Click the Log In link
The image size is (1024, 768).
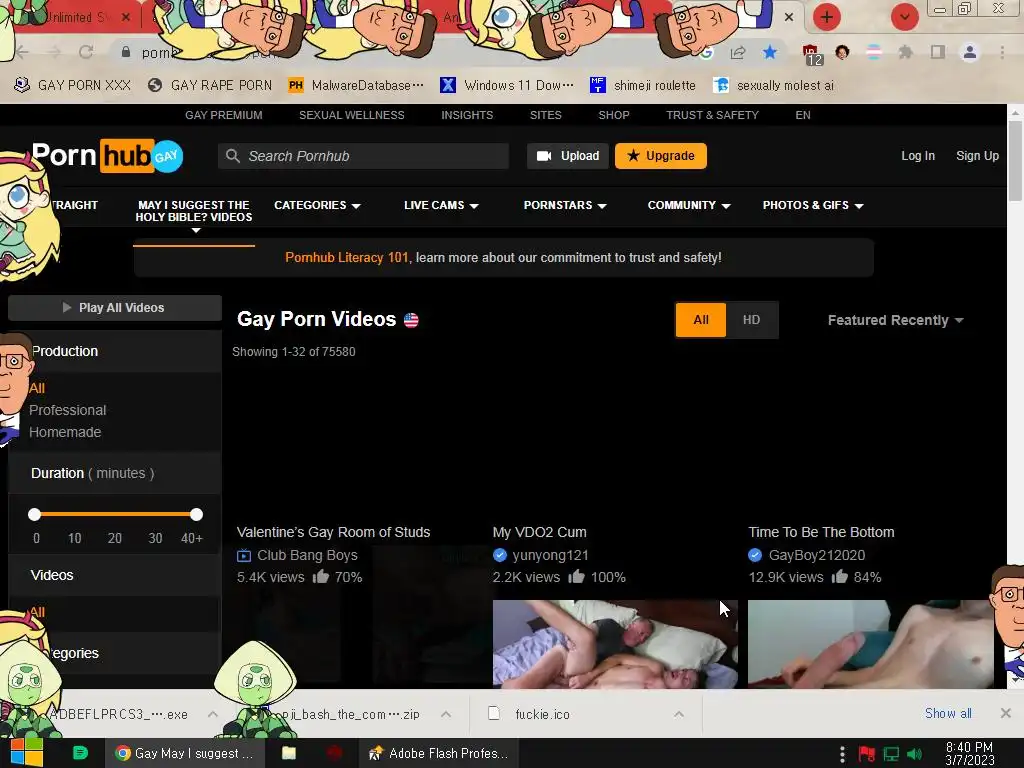(918, 156)
